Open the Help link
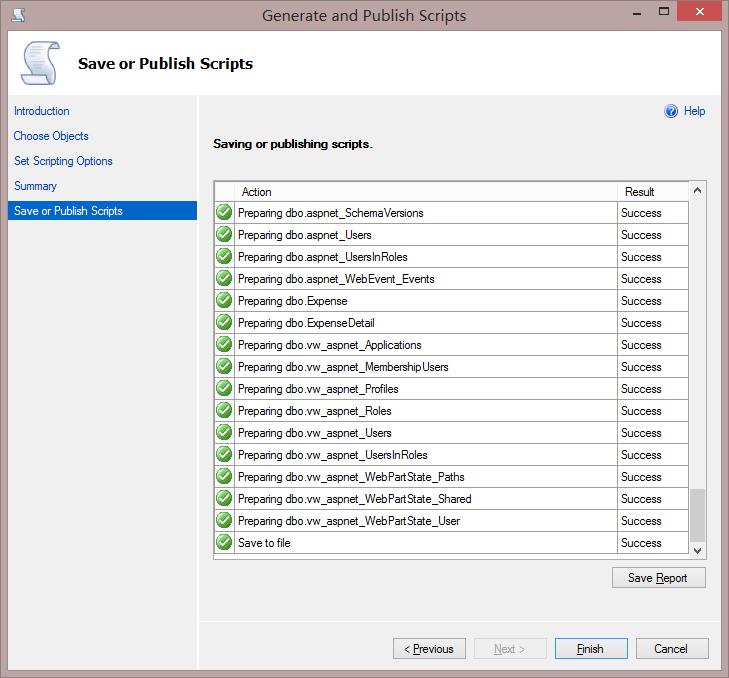The width and height of the screenshot is (729, 678). [694, 111]
